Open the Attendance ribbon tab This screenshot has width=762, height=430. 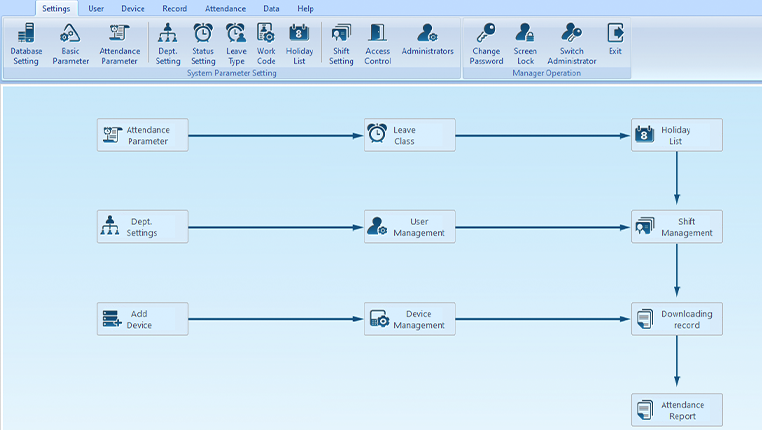225,8
